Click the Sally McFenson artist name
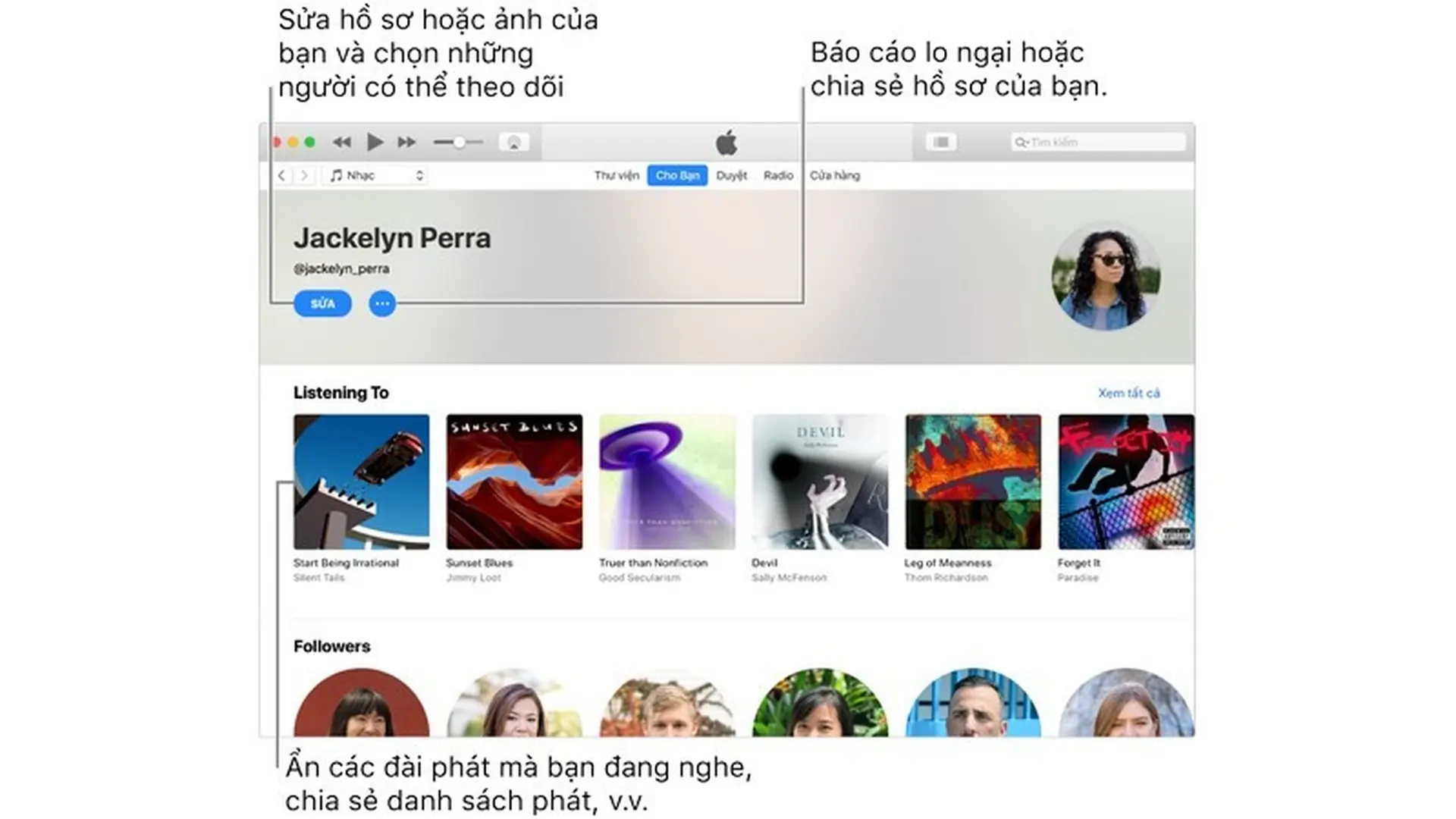 click(x=789, y=578)
